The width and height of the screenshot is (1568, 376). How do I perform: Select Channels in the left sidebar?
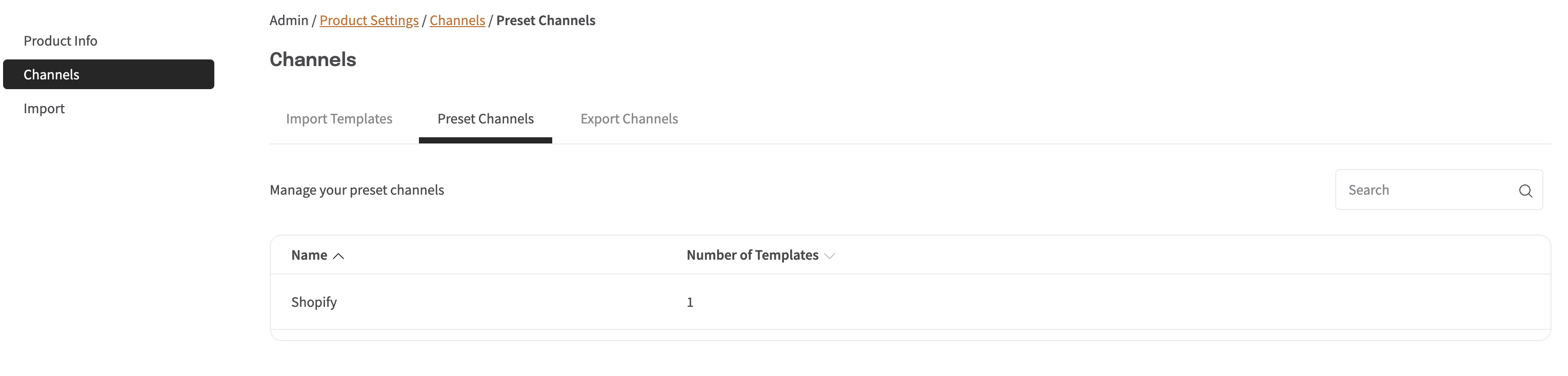point(108,74)
